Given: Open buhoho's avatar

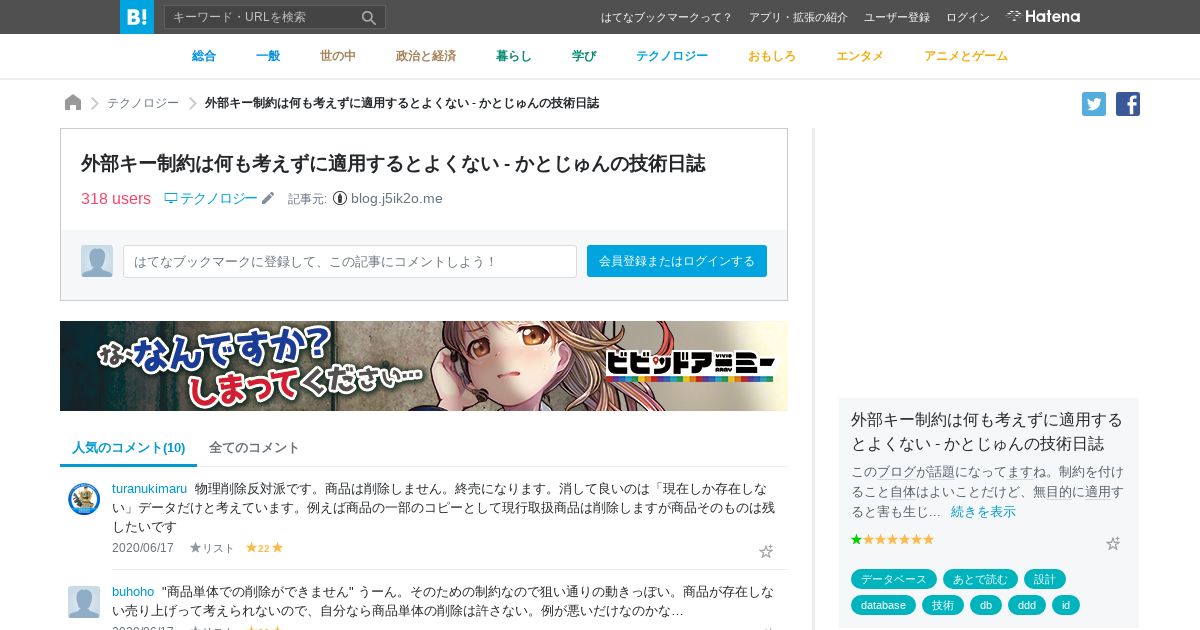Looking at the screenshot, I should coord(84,602).
